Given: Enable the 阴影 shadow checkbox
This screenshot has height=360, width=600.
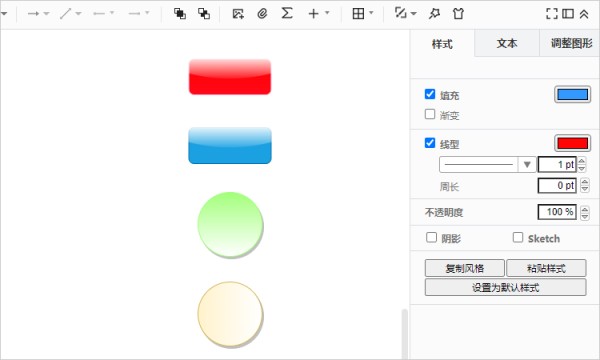Looking at the screenshot, I should pyautogui.click(x=432, y=238).
